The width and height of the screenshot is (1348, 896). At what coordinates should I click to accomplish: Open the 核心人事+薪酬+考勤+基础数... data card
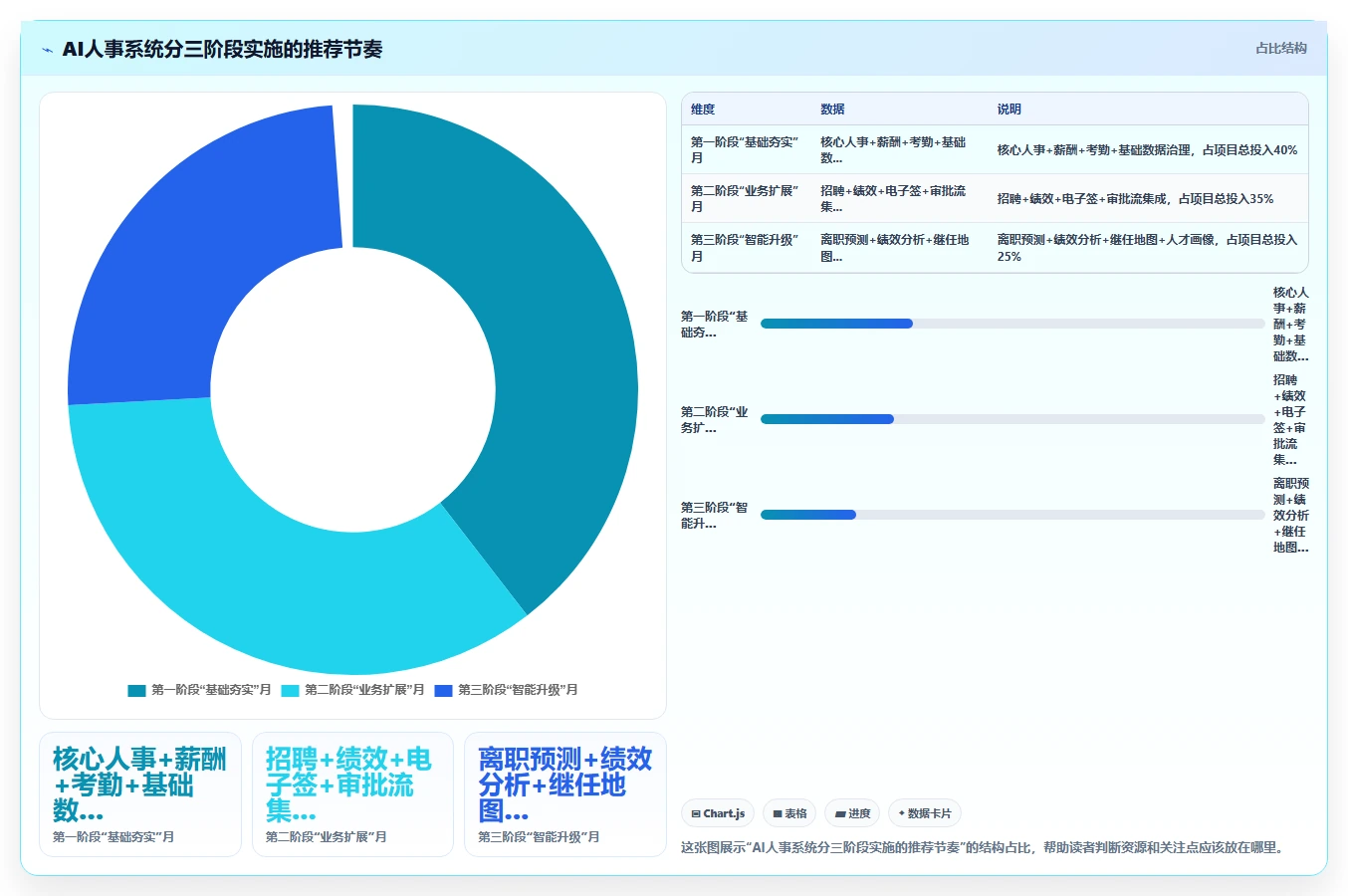140,794
